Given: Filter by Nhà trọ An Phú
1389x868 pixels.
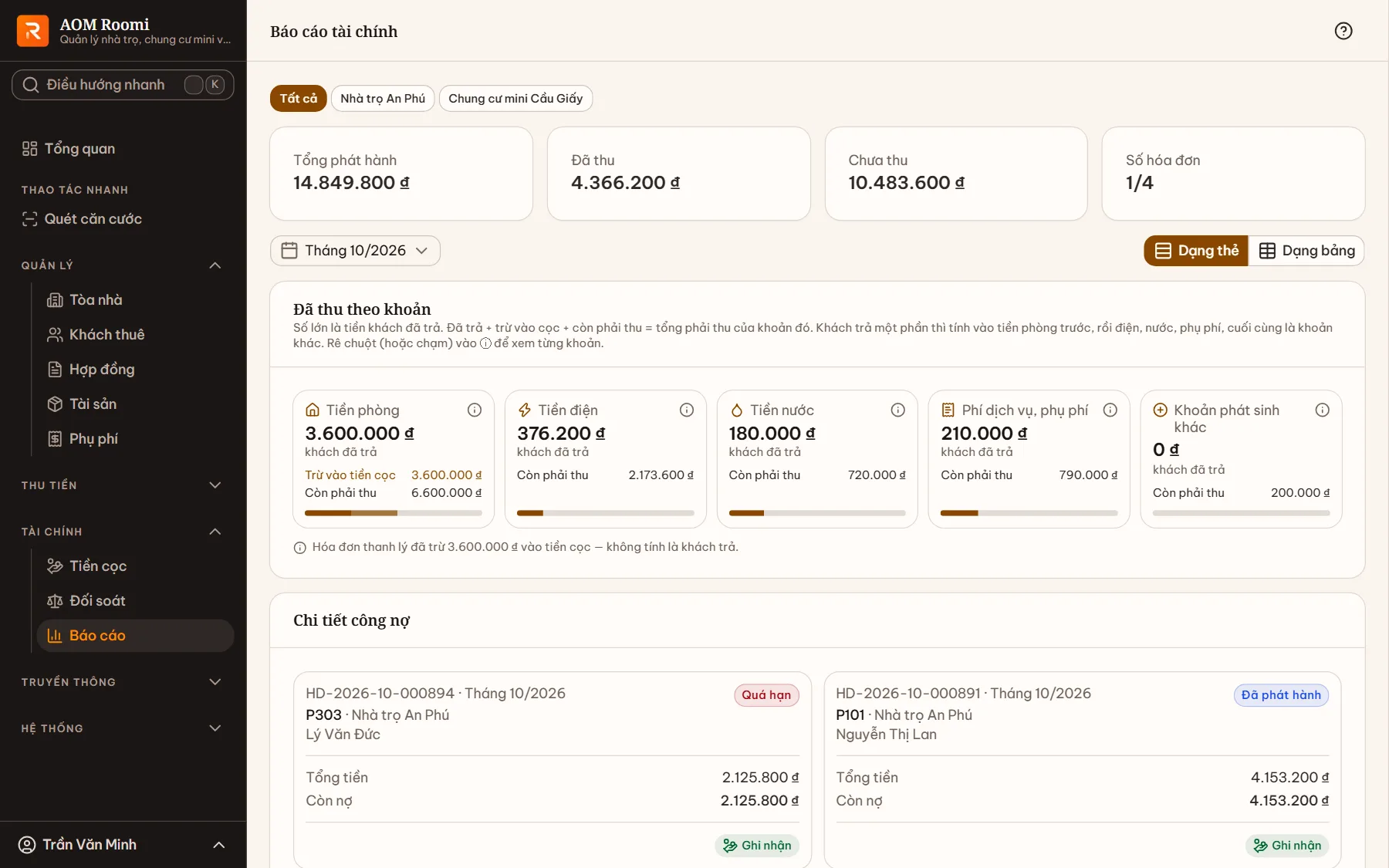Looking at the screenshot, I should click(383, 99).
